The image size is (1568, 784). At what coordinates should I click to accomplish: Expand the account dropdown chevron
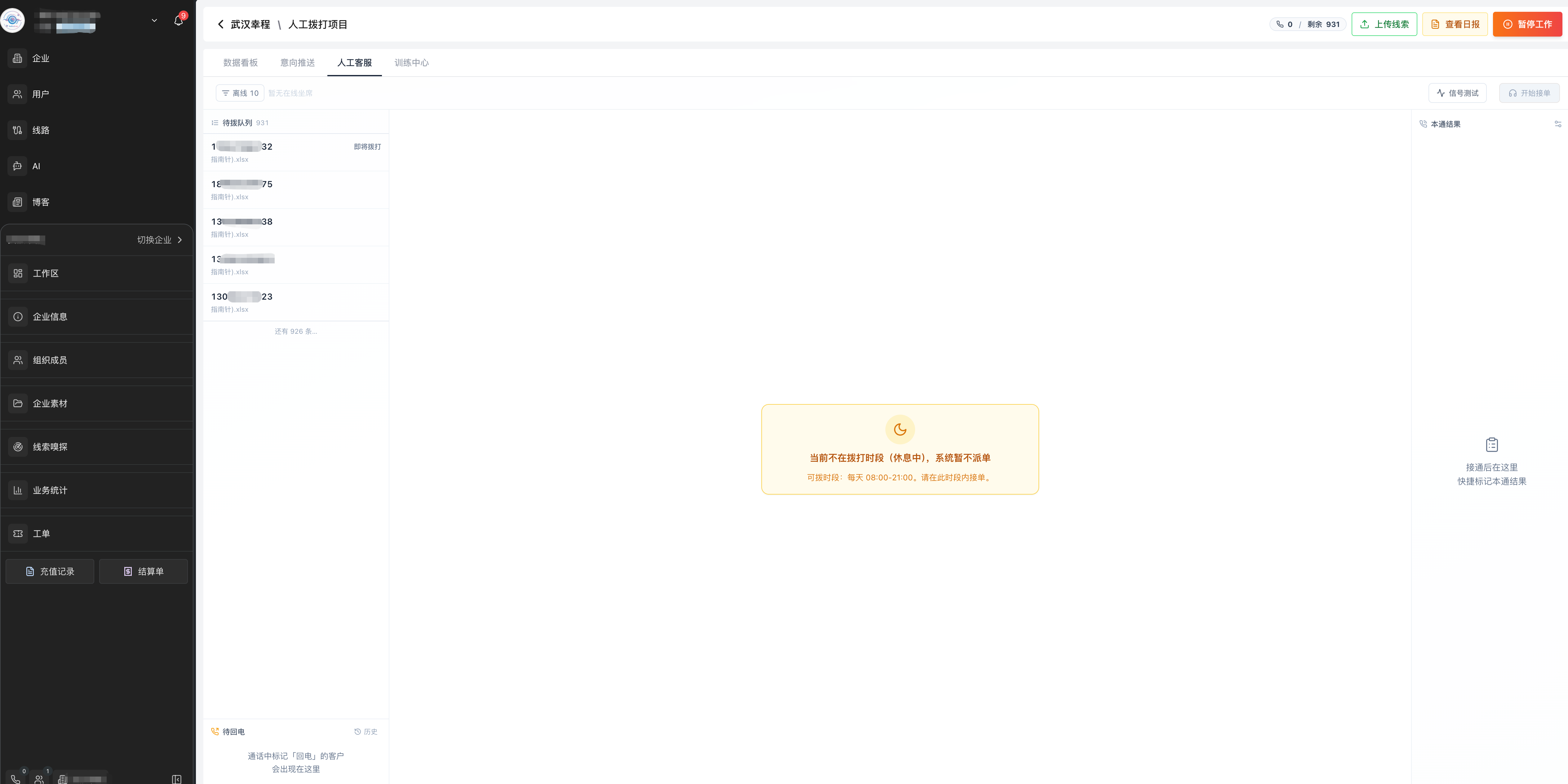click(154, 21)
